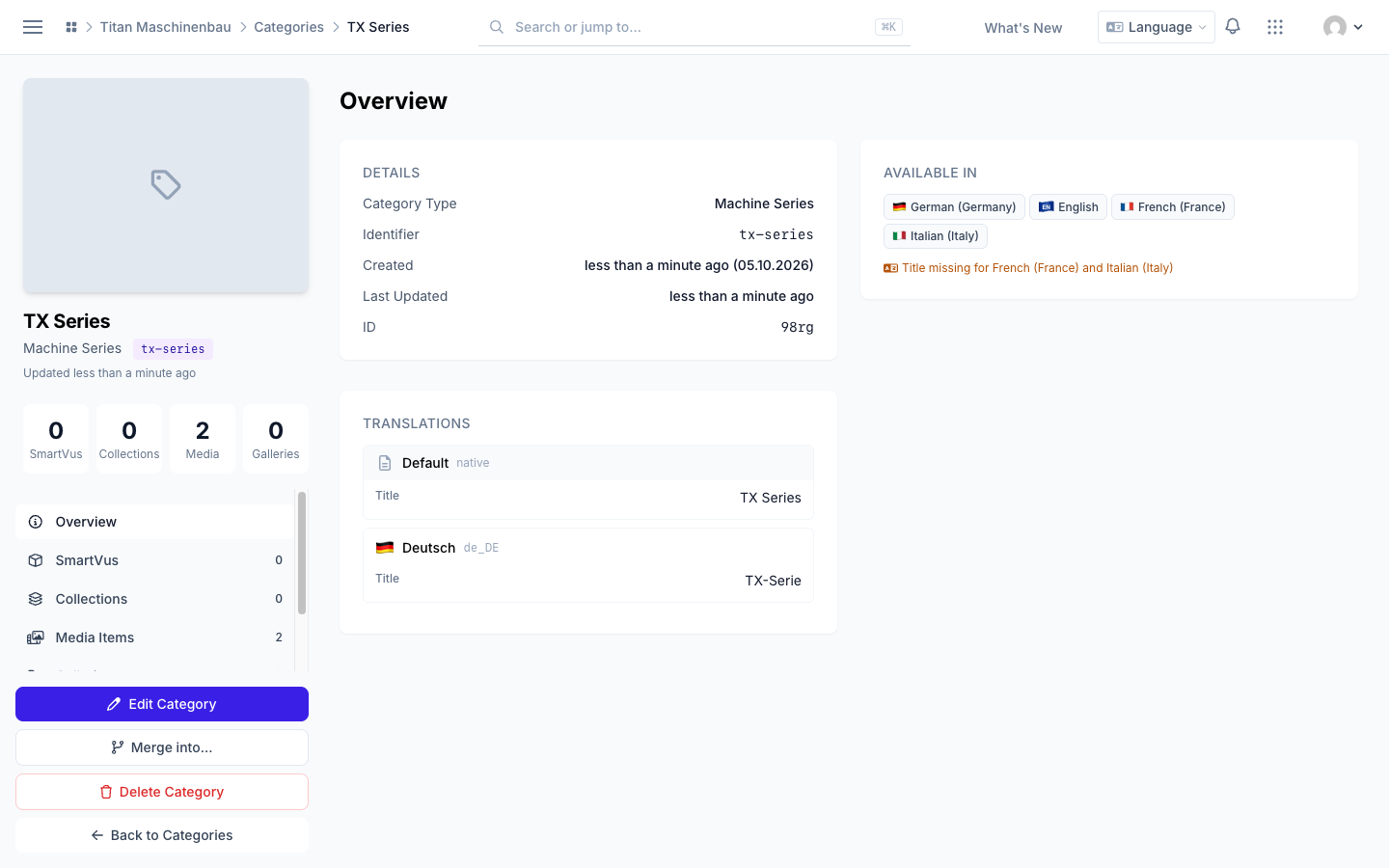Go to the Categories breadcrumb
This screenshot has width=1389, height=868.
coord(288,27)
